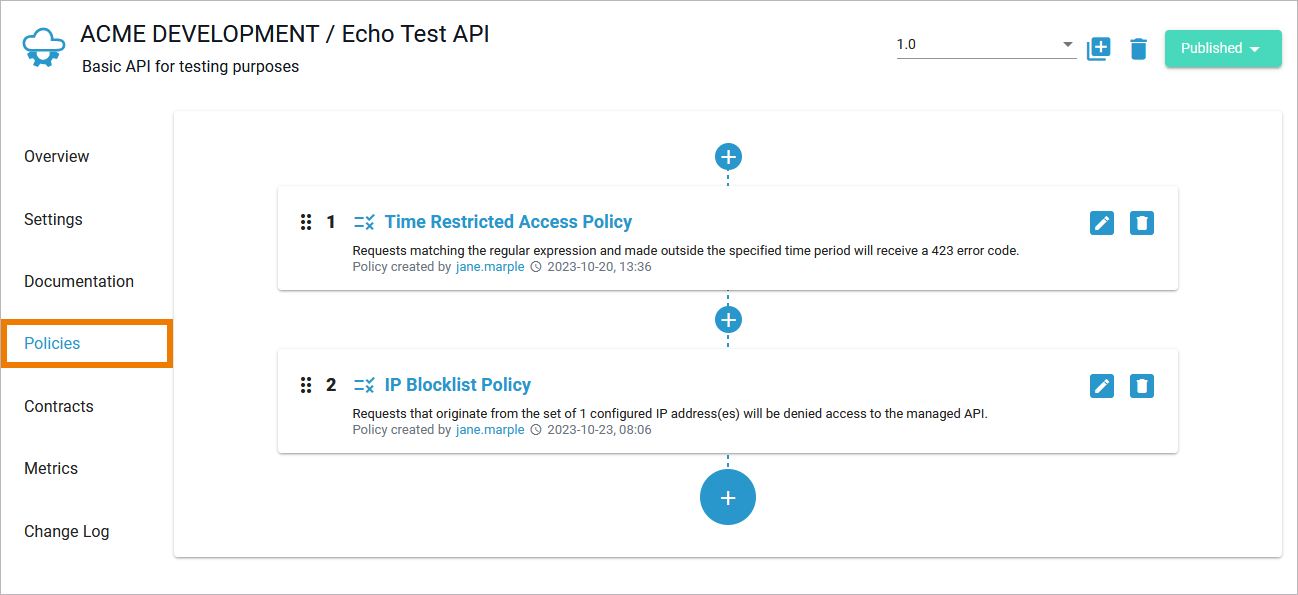The width and height of the screenshot is (1298, 595).
Task: Insert a policy between the two policies
Action: point(728,319)
